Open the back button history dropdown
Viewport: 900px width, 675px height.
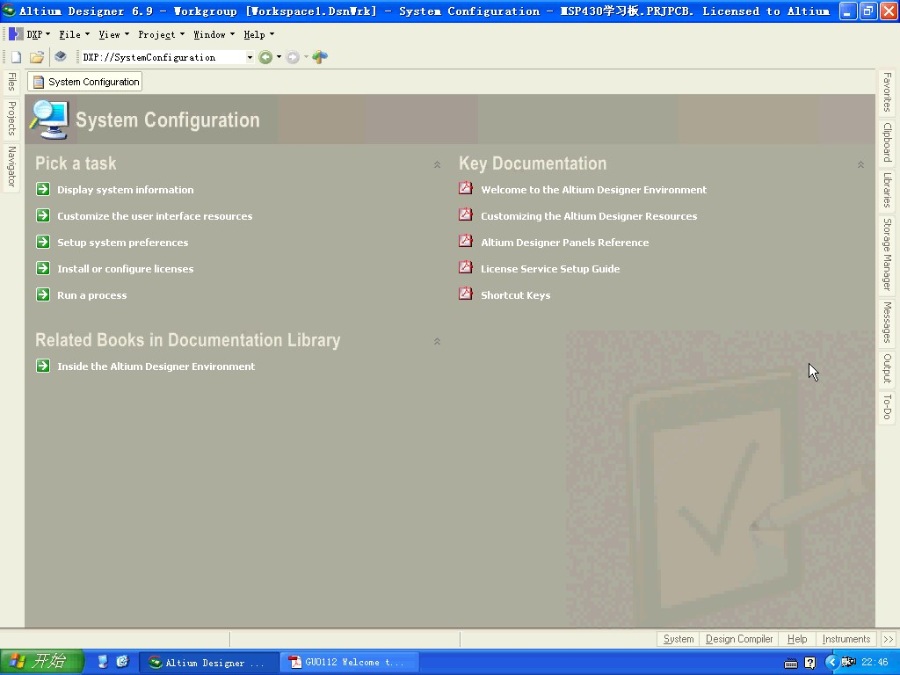[279, 57]
